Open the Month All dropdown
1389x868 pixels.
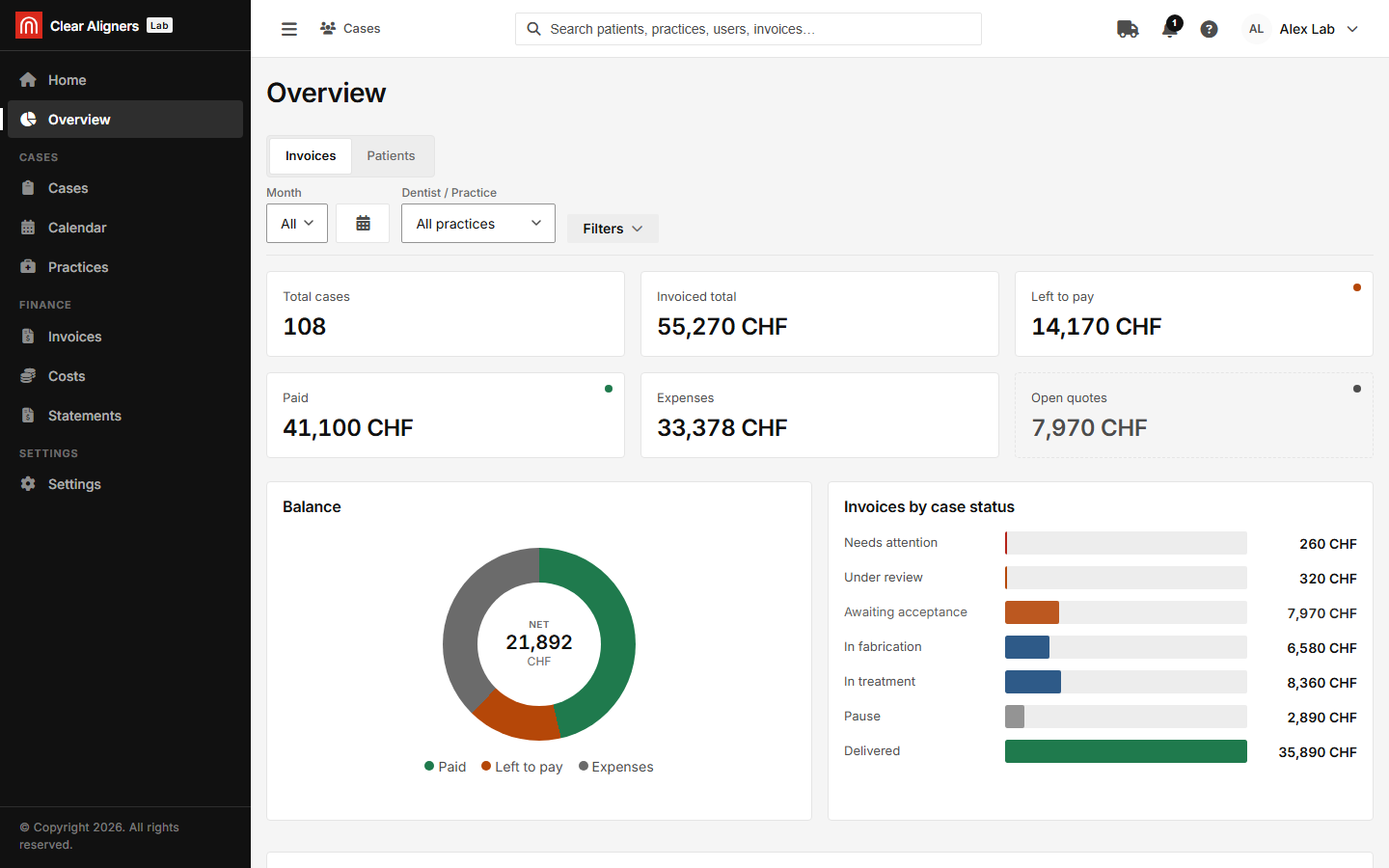pyautogui.click(x=297, y=223)
